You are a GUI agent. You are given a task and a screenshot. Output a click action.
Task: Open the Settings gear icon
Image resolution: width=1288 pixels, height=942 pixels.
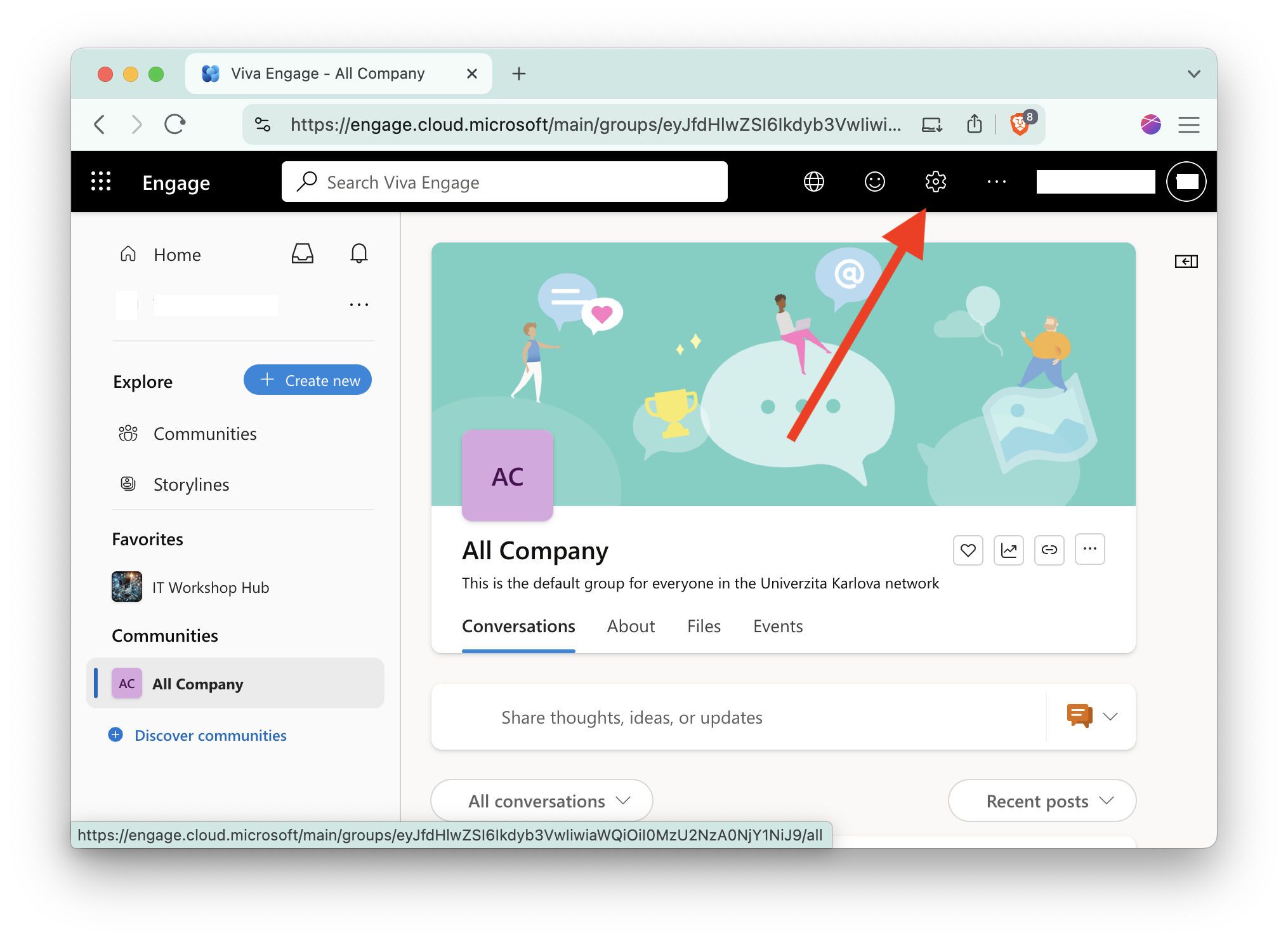(935, 182)
